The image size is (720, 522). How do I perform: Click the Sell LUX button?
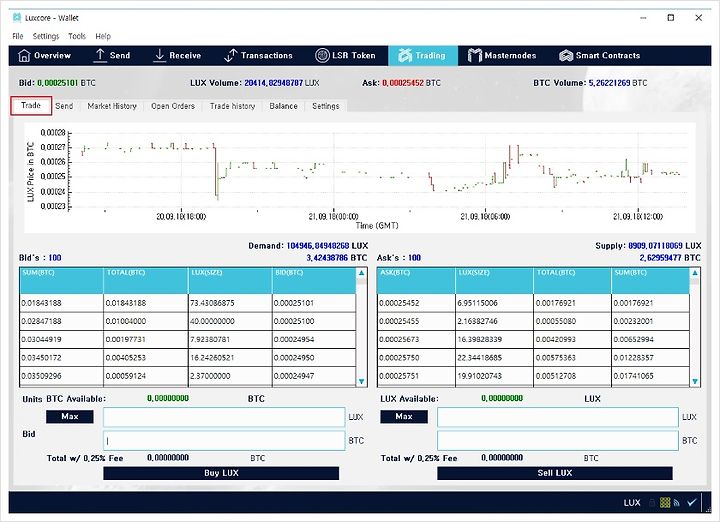[x=555, y=473]
